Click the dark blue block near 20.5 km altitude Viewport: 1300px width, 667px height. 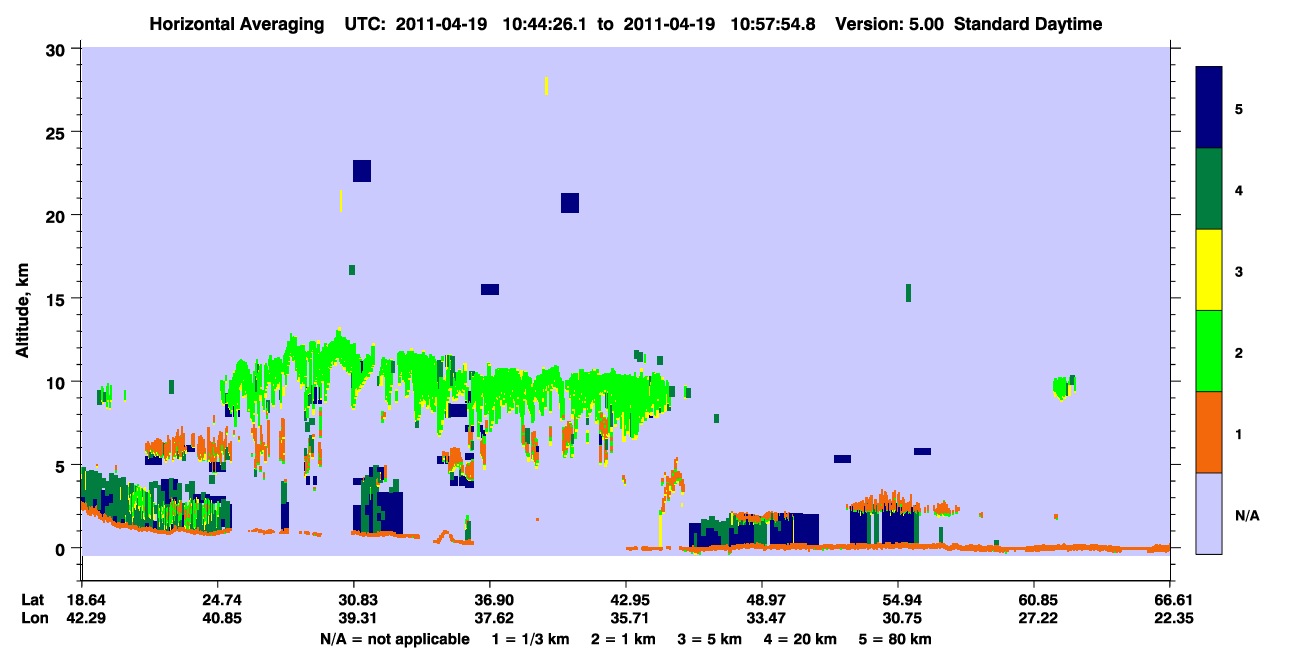pyautogui.click(x=570, y=203)
